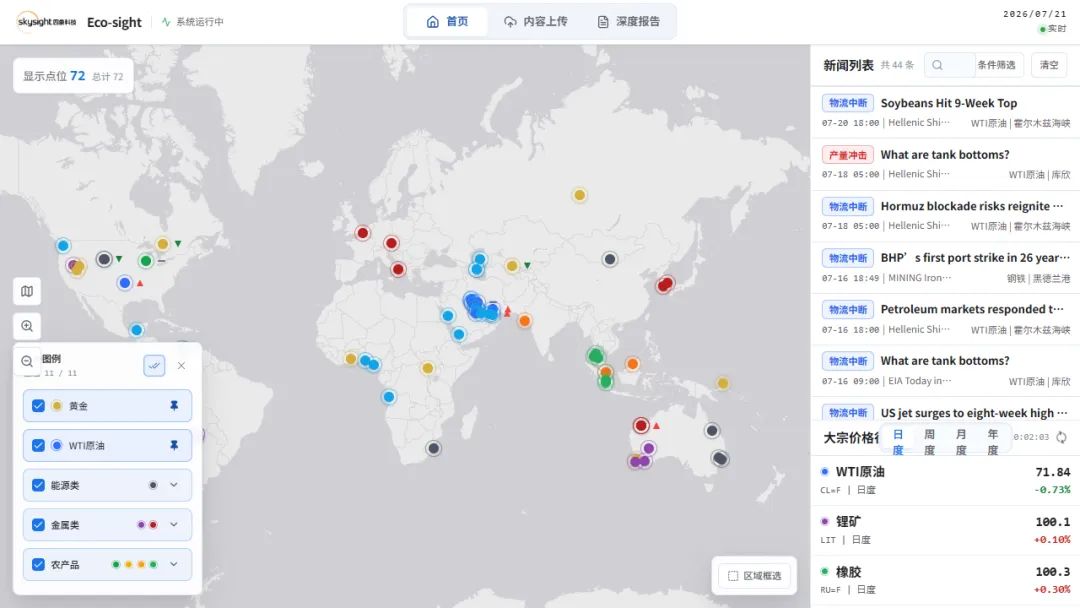Click the pin icon on the 黄金 row
This screenshot has height=608, width=1080.
coord(174,406)
